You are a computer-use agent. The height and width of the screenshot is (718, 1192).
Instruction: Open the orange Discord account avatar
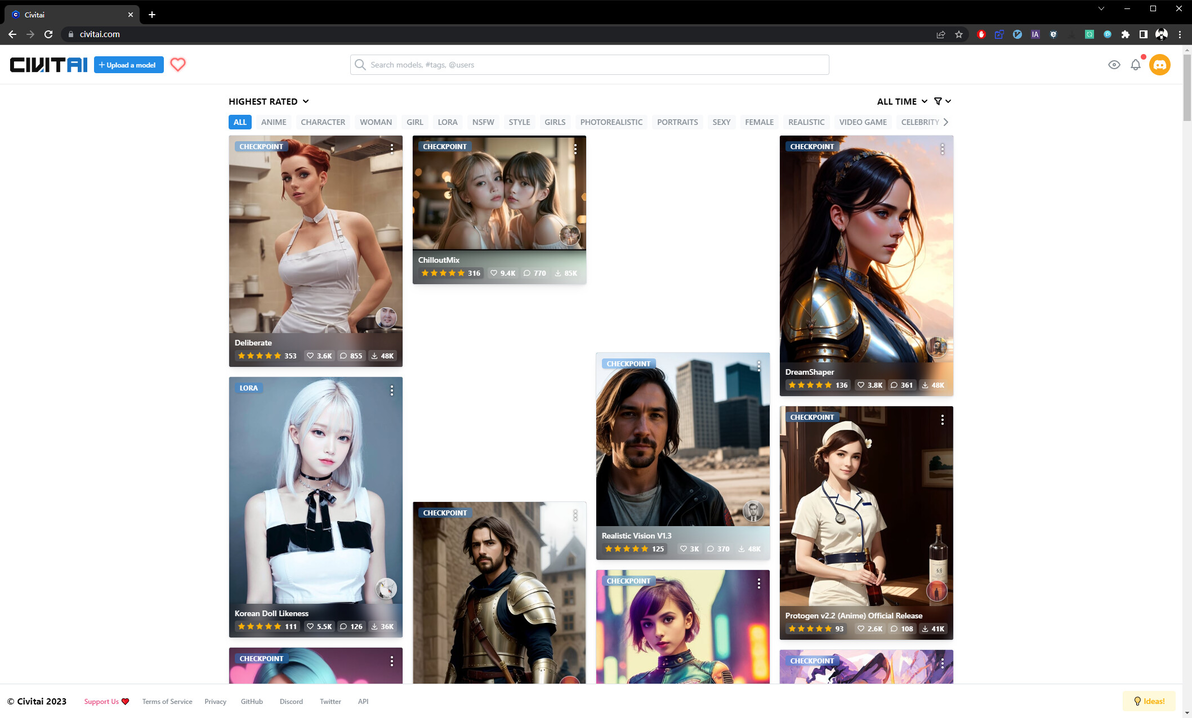(x=1159, y=65)
